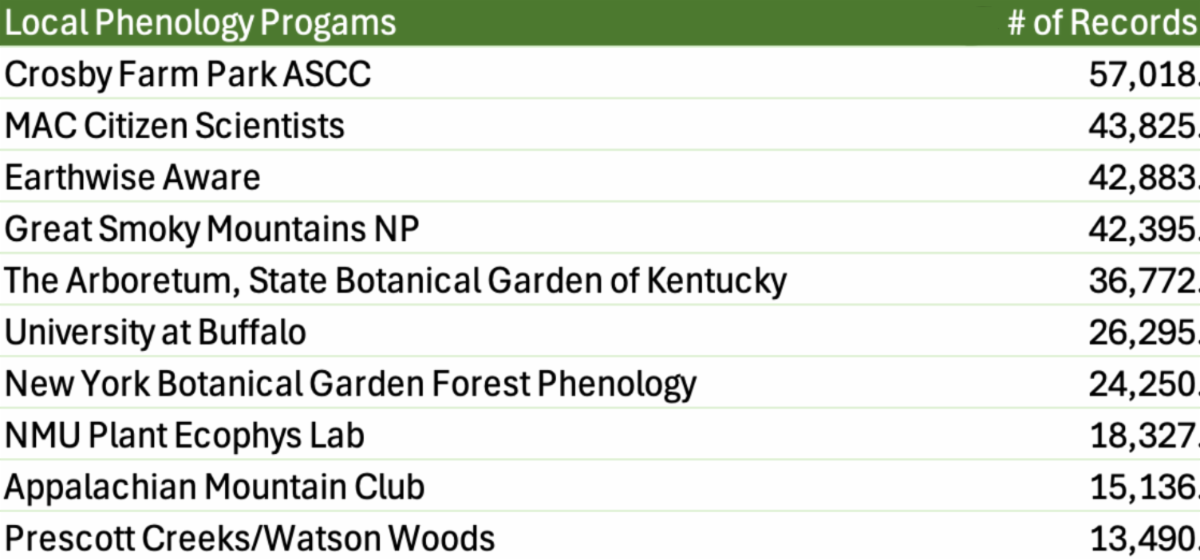1200x560 pixels.
Task: Click the 42,395 records value
Action: point(1142,230)
